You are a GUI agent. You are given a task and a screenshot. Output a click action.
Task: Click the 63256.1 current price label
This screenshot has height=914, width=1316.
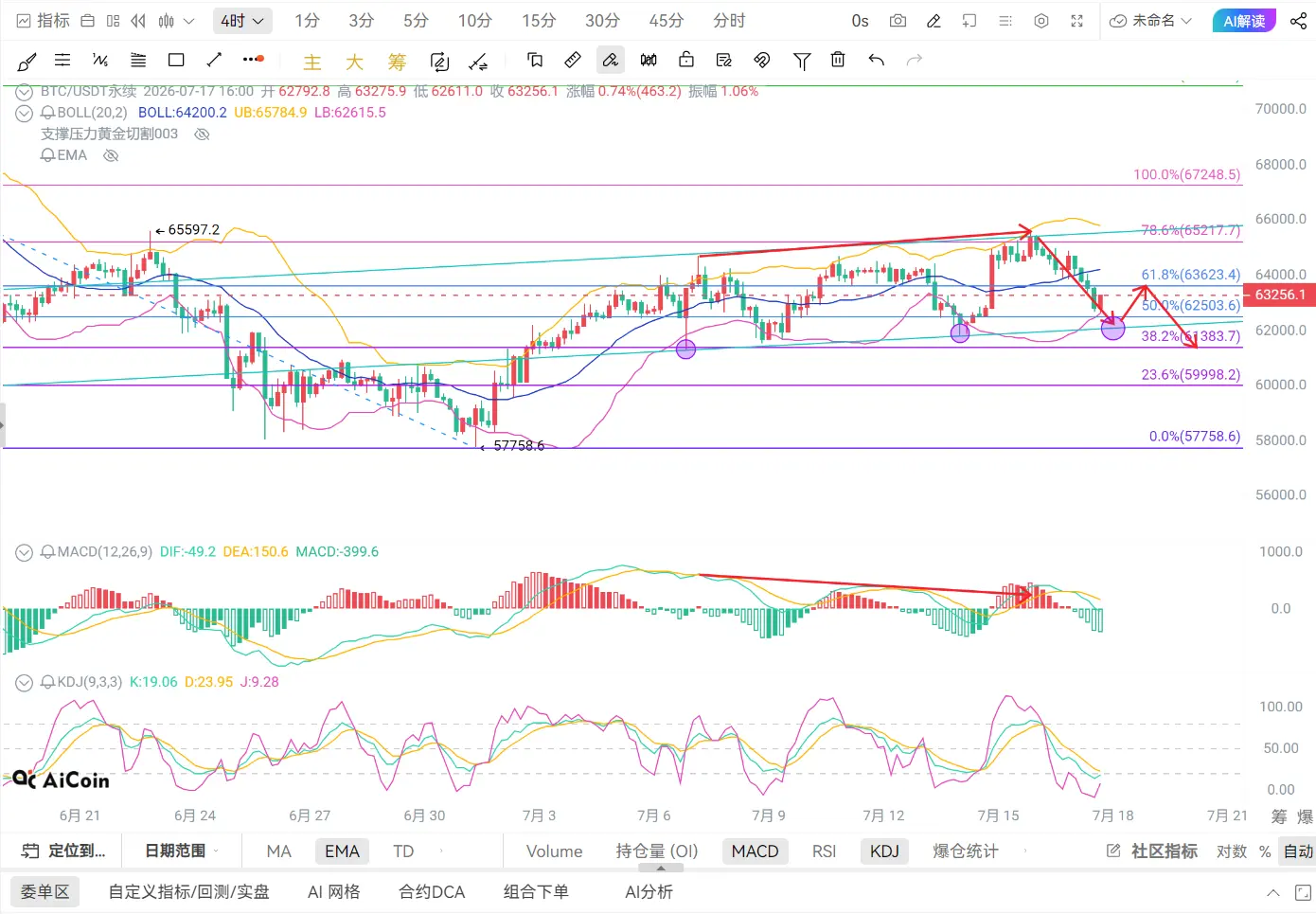[1280, 295]
